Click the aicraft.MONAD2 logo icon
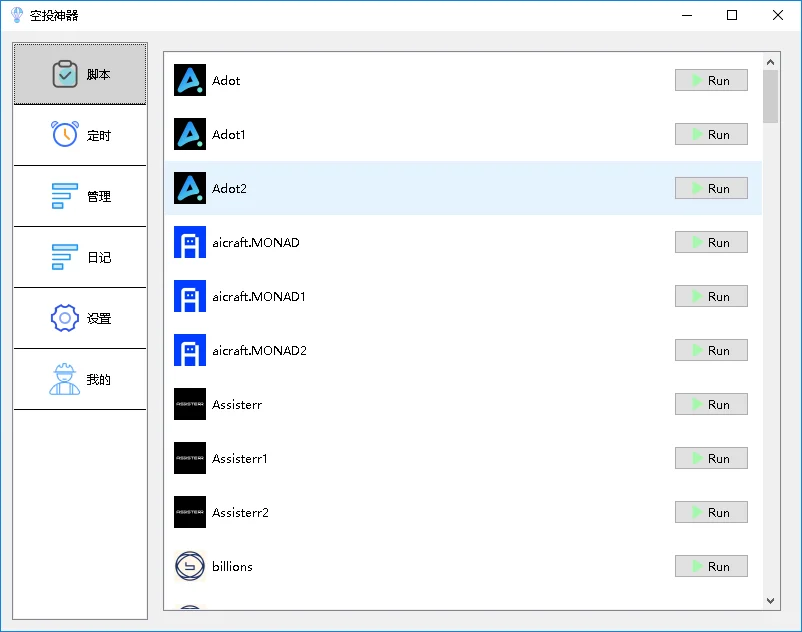 190,350
